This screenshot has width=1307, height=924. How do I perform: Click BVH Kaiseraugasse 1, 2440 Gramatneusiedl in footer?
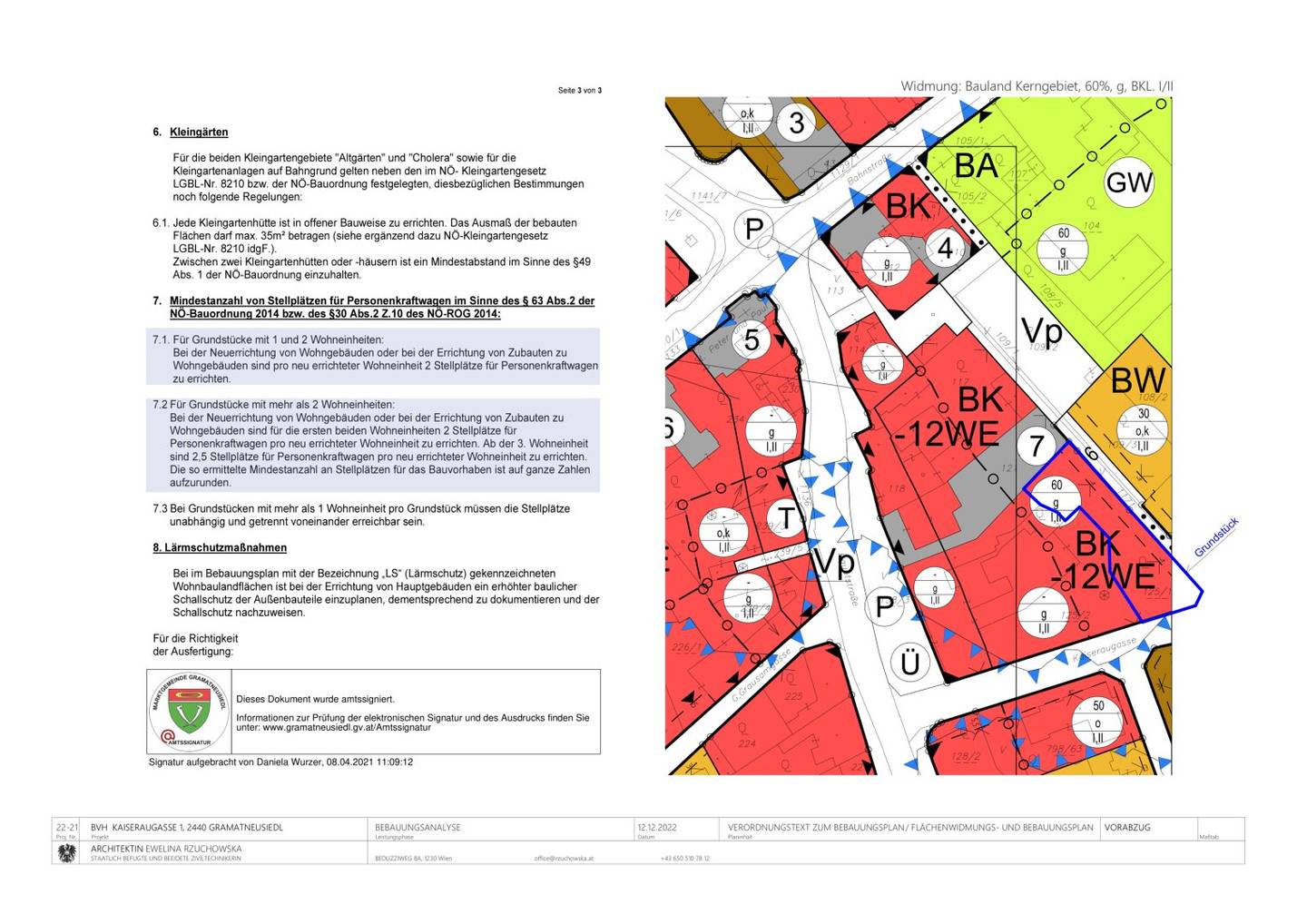pyautogui.click(x=186, y=828)
